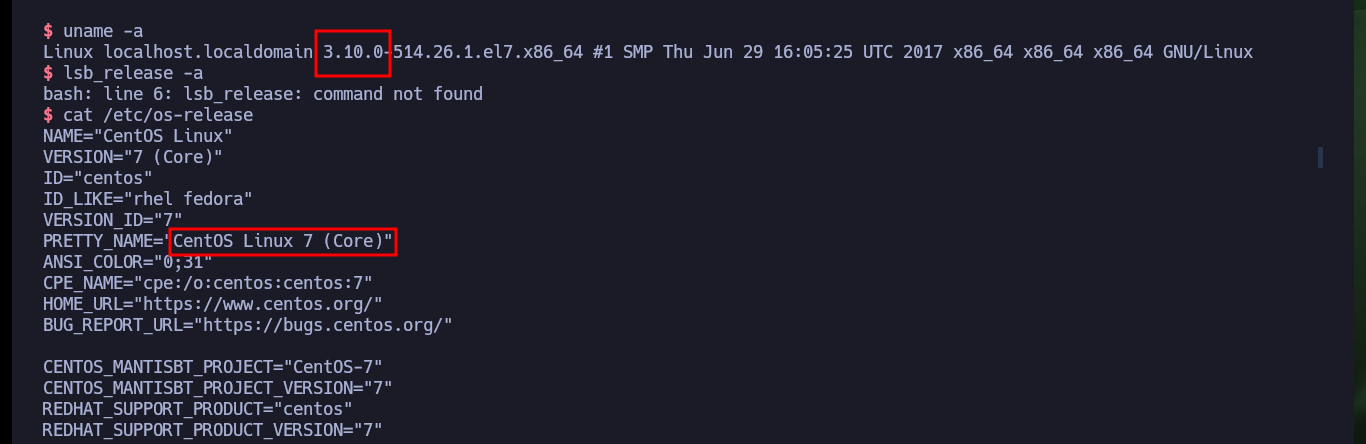Screen dimensions: 1366x444
Task: Click the REDHAT_SUPPORT_PRODUCT_VERSION="7" line
Action: (x=213, y=430)
